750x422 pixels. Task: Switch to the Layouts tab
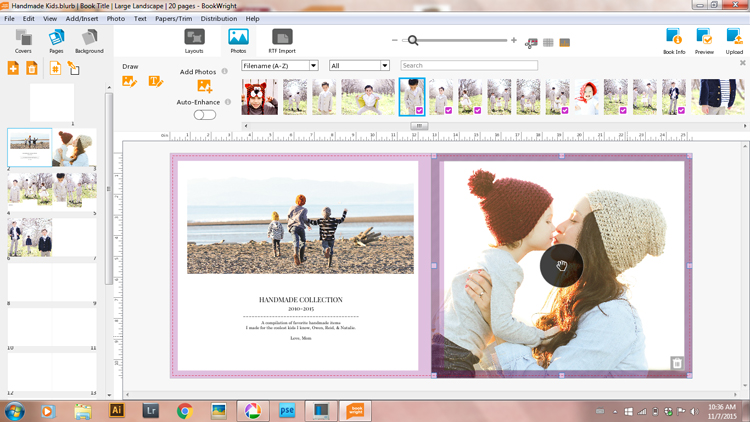pos(194,41)
